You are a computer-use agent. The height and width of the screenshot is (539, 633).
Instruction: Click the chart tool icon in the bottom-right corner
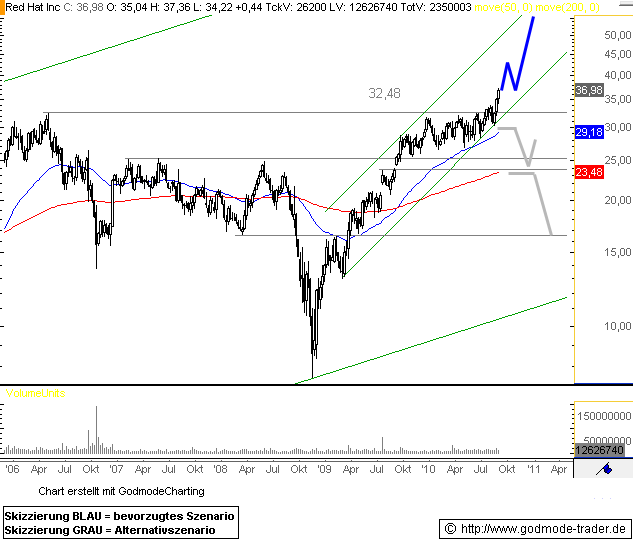(606, 469)
